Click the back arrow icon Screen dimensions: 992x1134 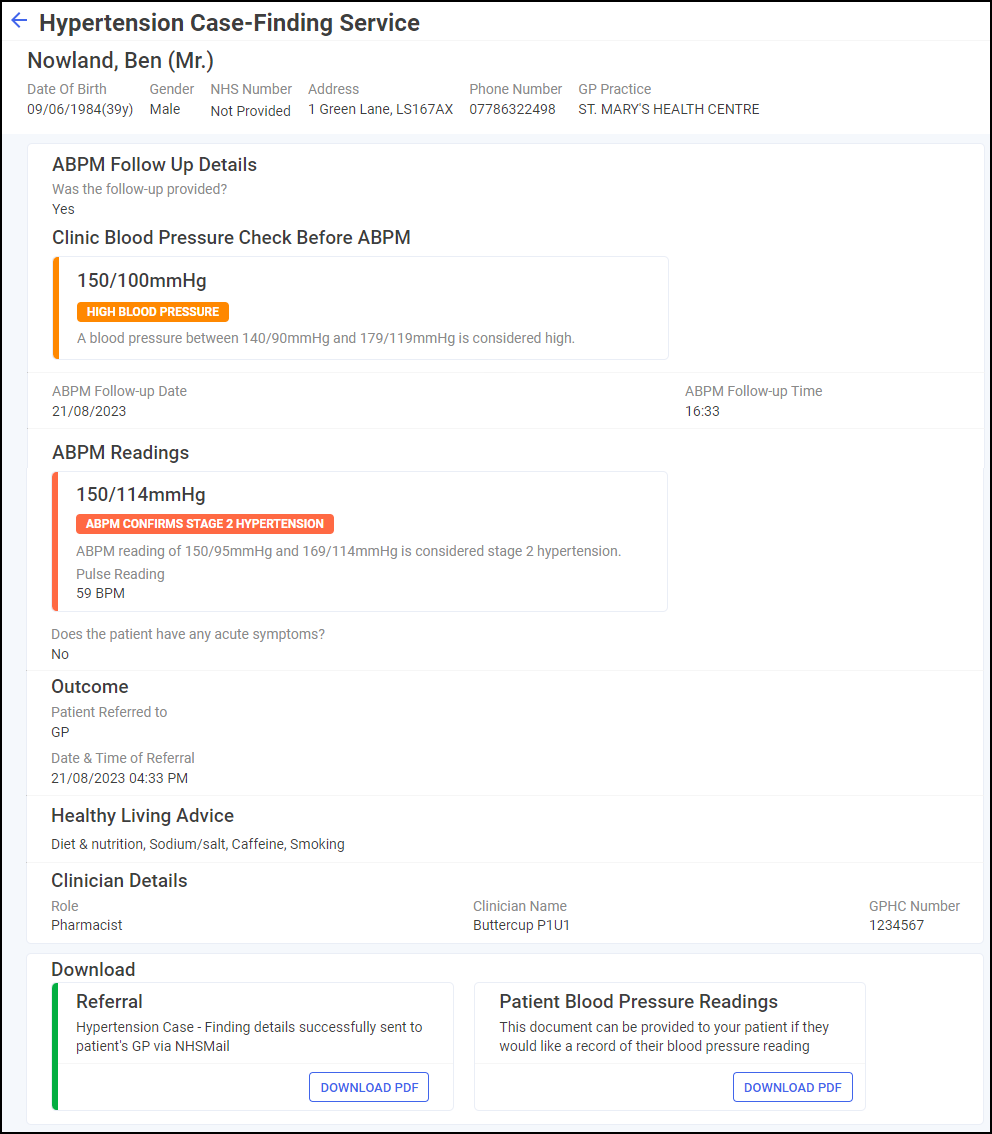[20, 21]
